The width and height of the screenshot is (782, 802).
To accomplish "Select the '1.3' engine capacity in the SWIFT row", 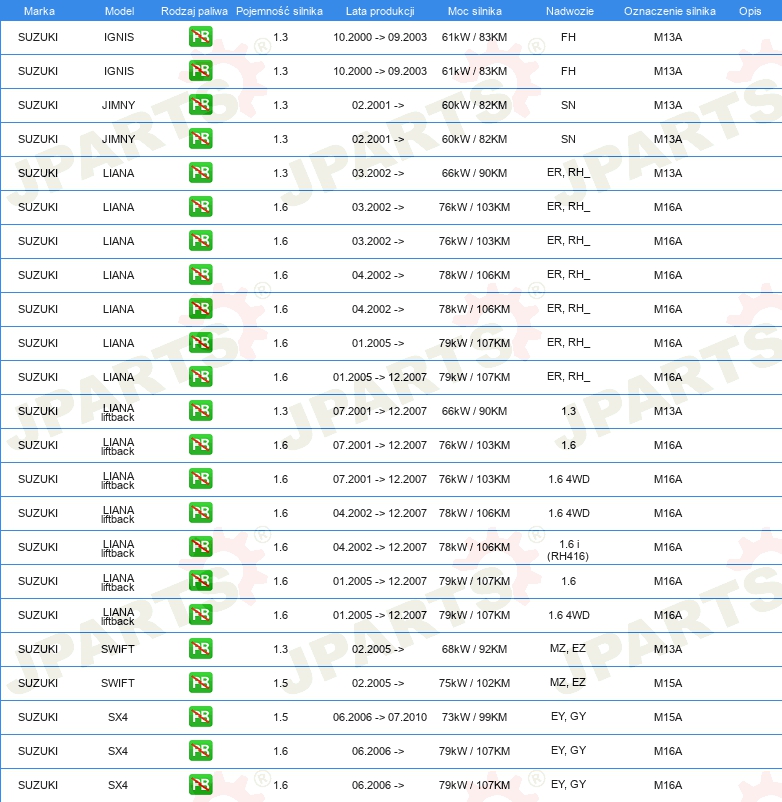I will pyautogui.click(x=281, y=649).
